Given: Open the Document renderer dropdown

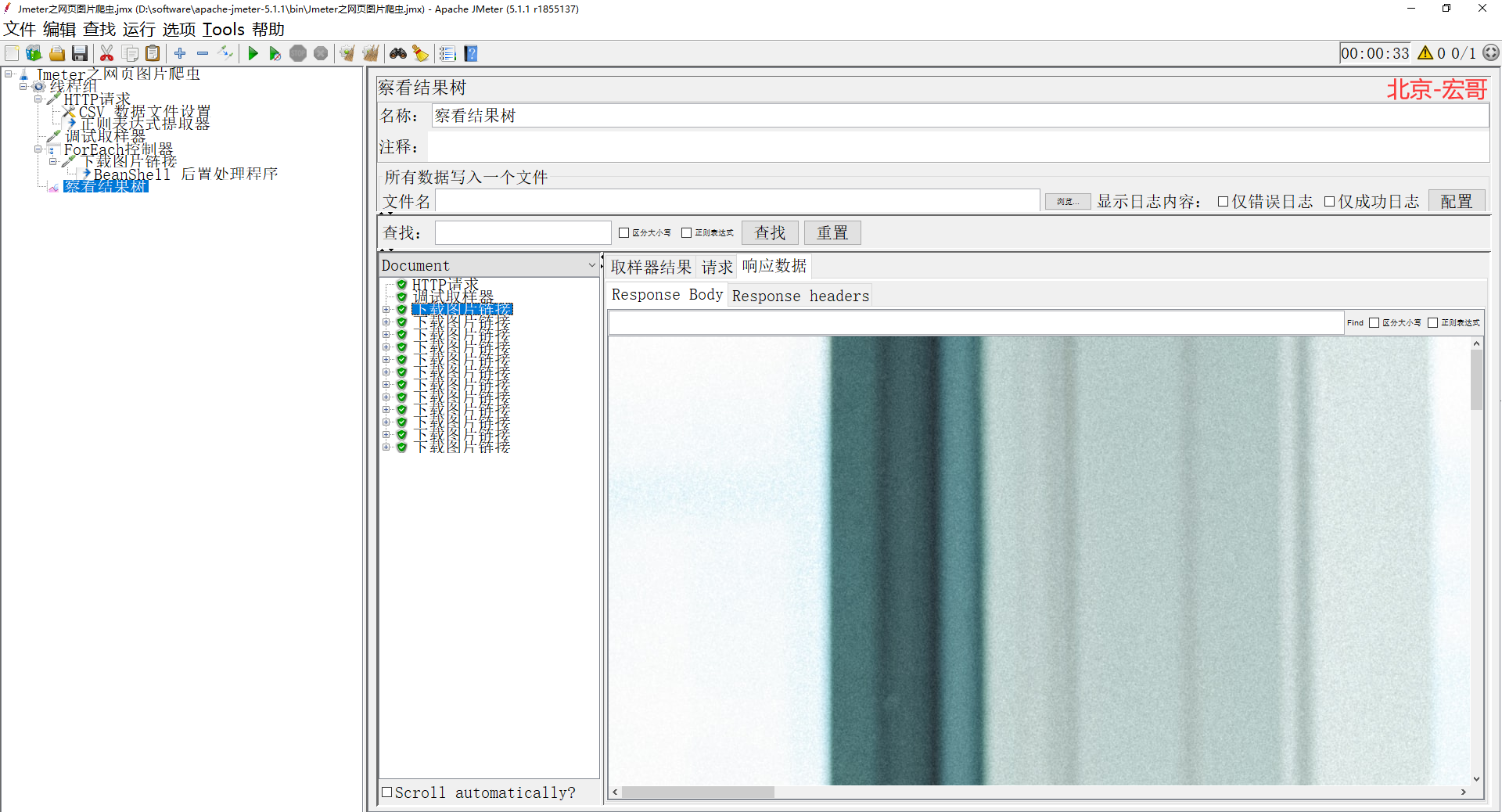Looking at the screenshot, I should coord(490,265).
